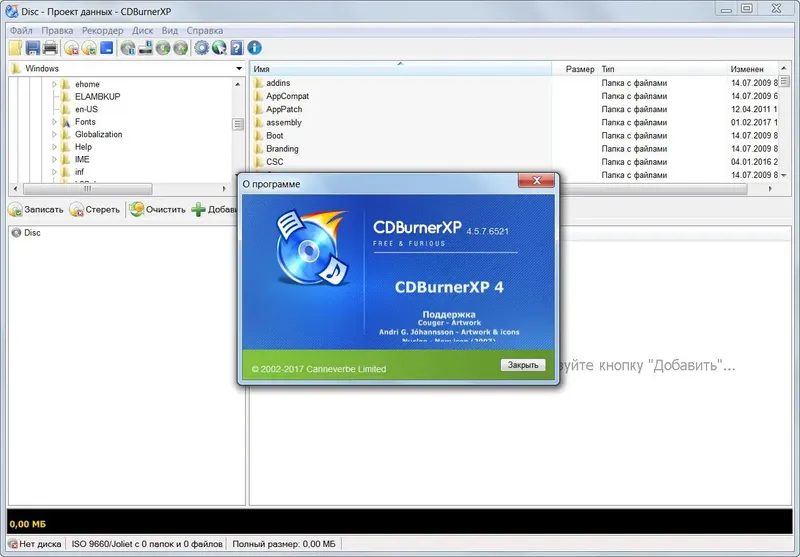This screenshot has height=557, width=800.
Task: Click the Disc node icon in the compilation tree
Action: coord(16,233)
